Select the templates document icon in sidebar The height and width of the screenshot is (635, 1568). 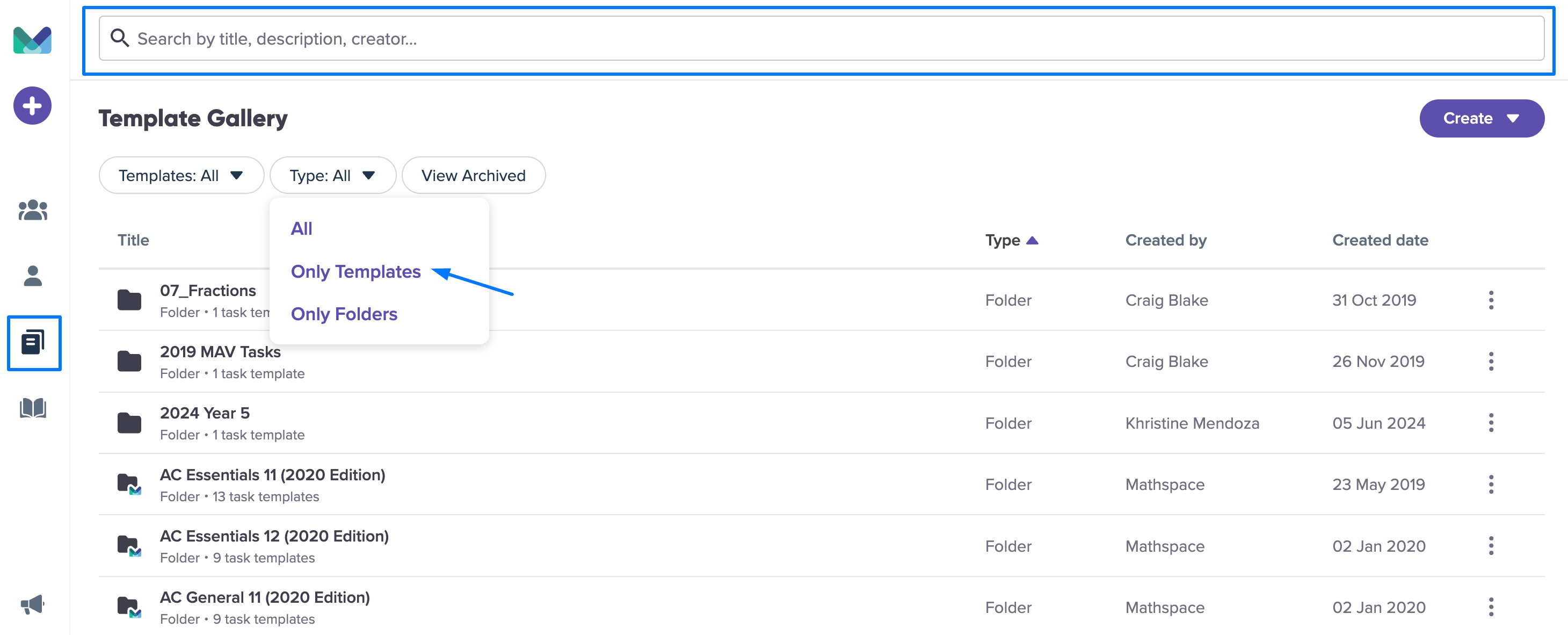point(34,343)
